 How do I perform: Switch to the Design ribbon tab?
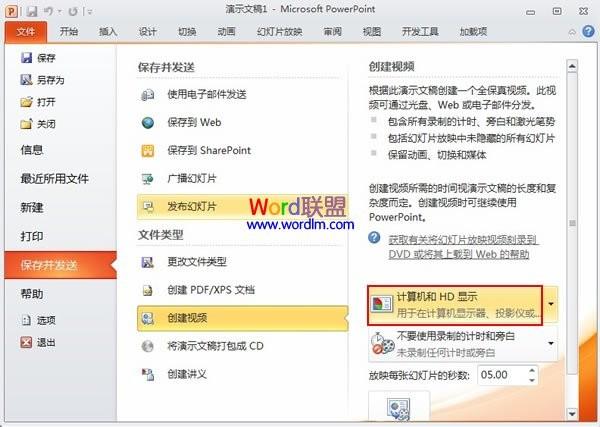[x=147, y=31]
